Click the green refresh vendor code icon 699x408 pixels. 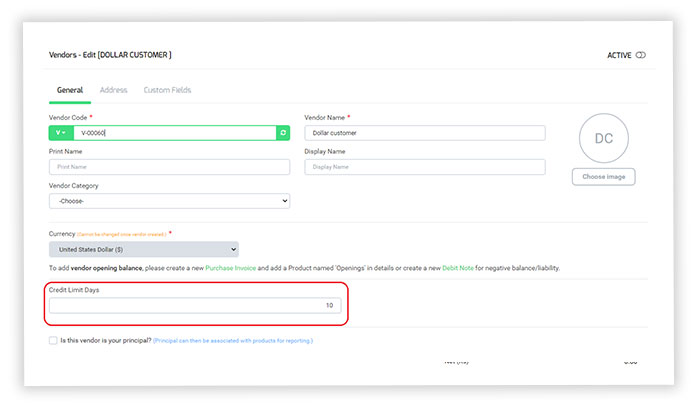click(x=283, y=133)
